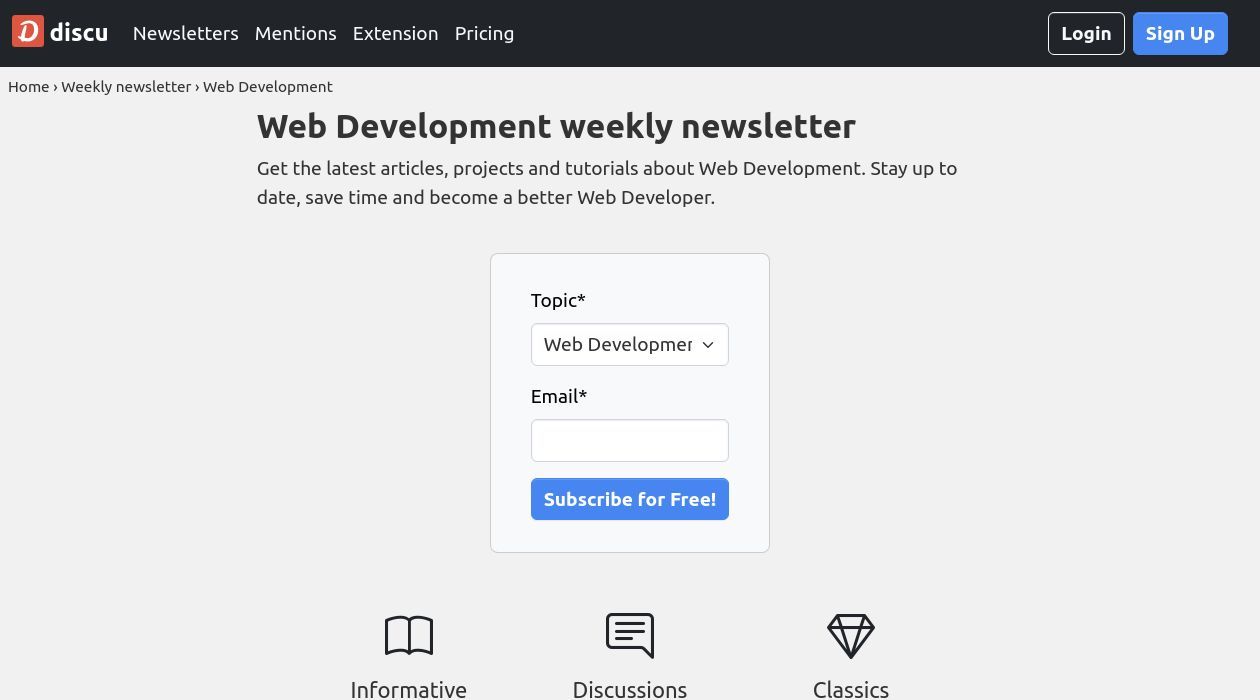Click the discu logo icon
Screen dimensions: 1260x700
pyautogui.click(x=28, y=32)
